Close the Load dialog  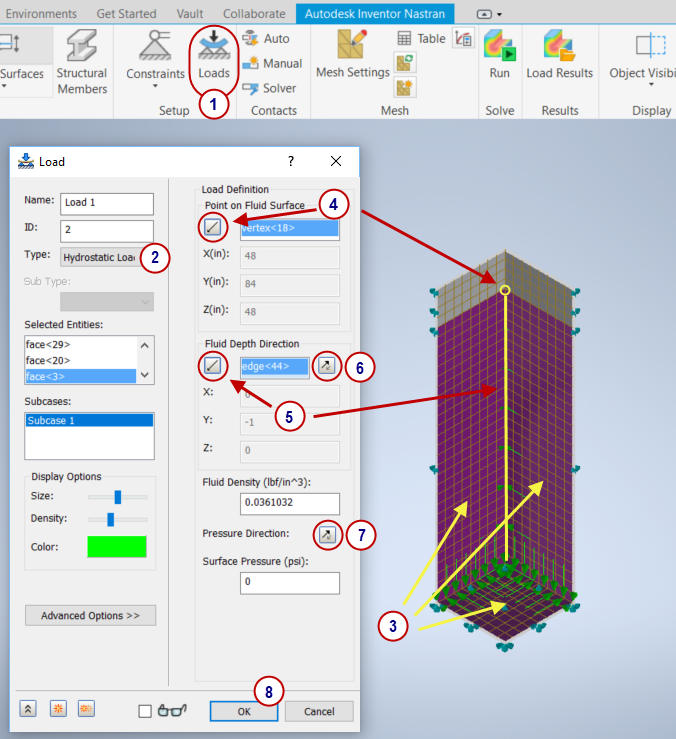point(336,161)
